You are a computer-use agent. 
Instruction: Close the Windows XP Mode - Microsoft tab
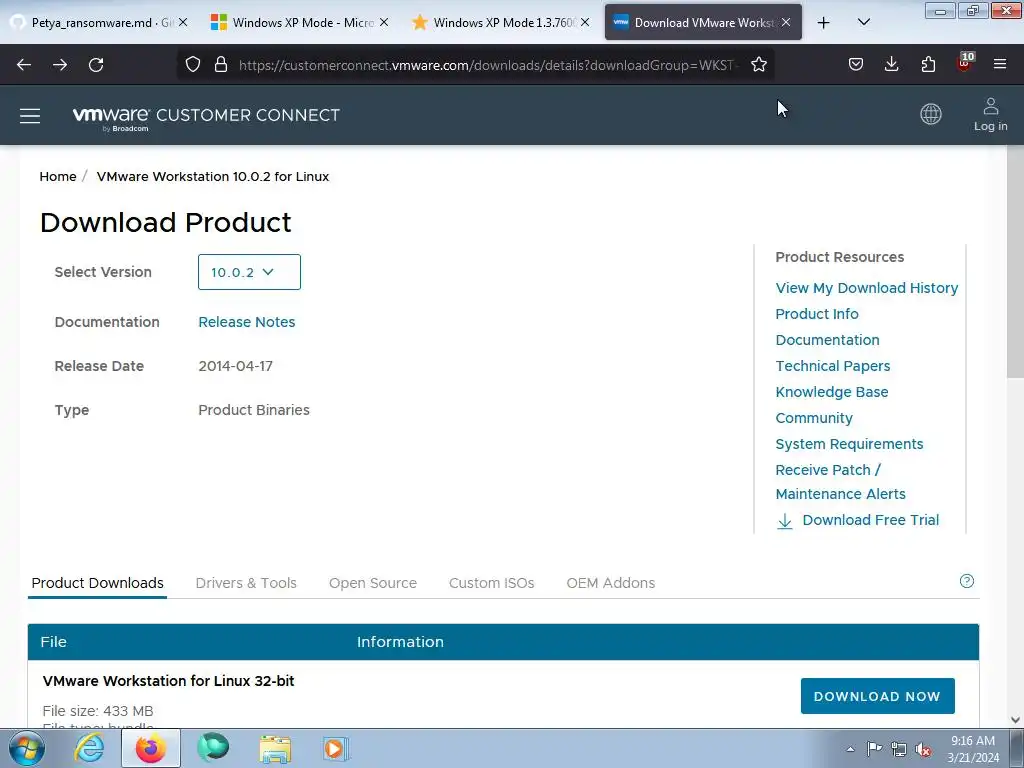pos(384,22)
